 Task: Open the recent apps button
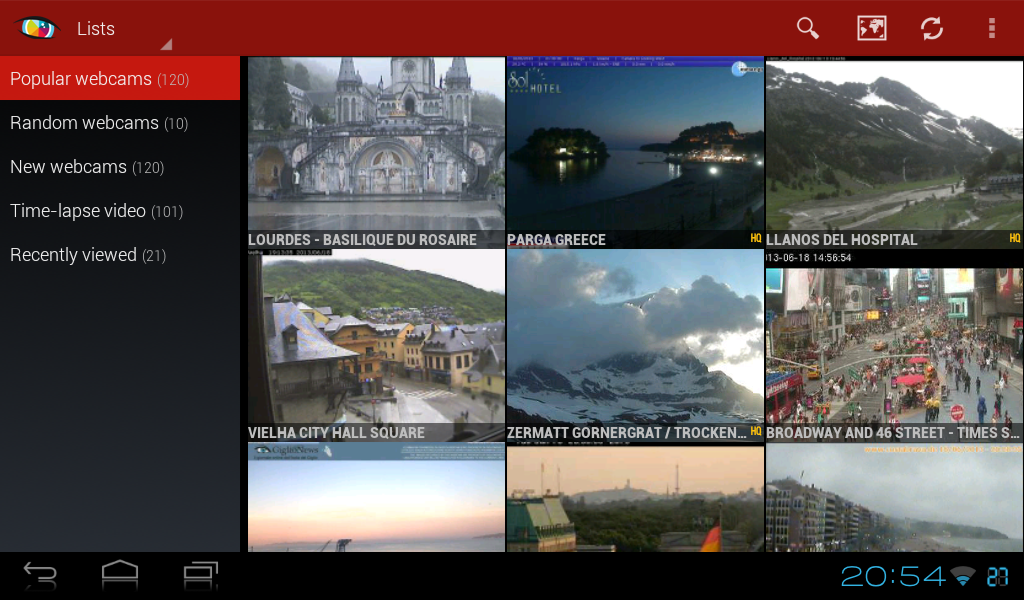200,576
